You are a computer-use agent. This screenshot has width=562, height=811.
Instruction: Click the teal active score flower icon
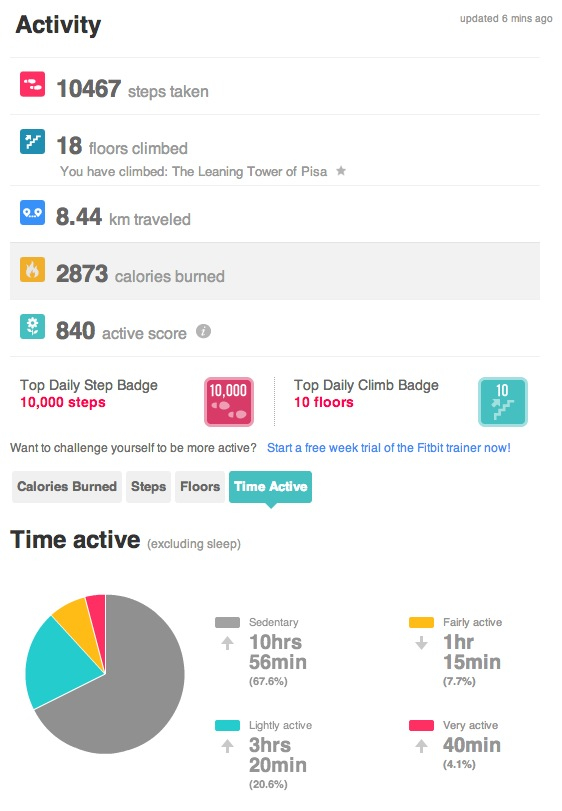[33, 326]
